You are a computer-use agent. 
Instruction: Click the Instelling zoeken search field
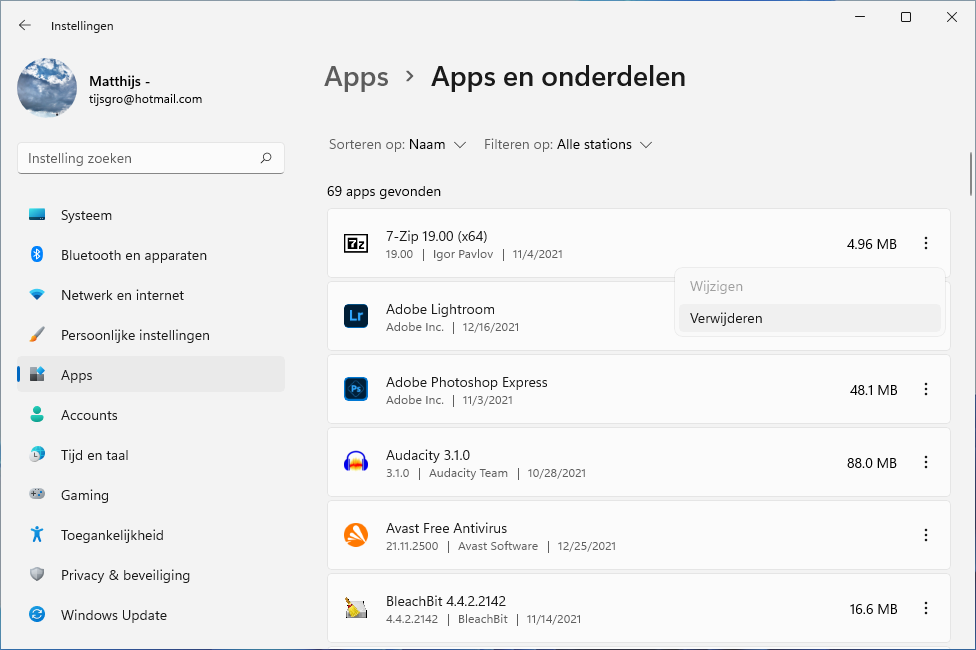tap(140, 158)
